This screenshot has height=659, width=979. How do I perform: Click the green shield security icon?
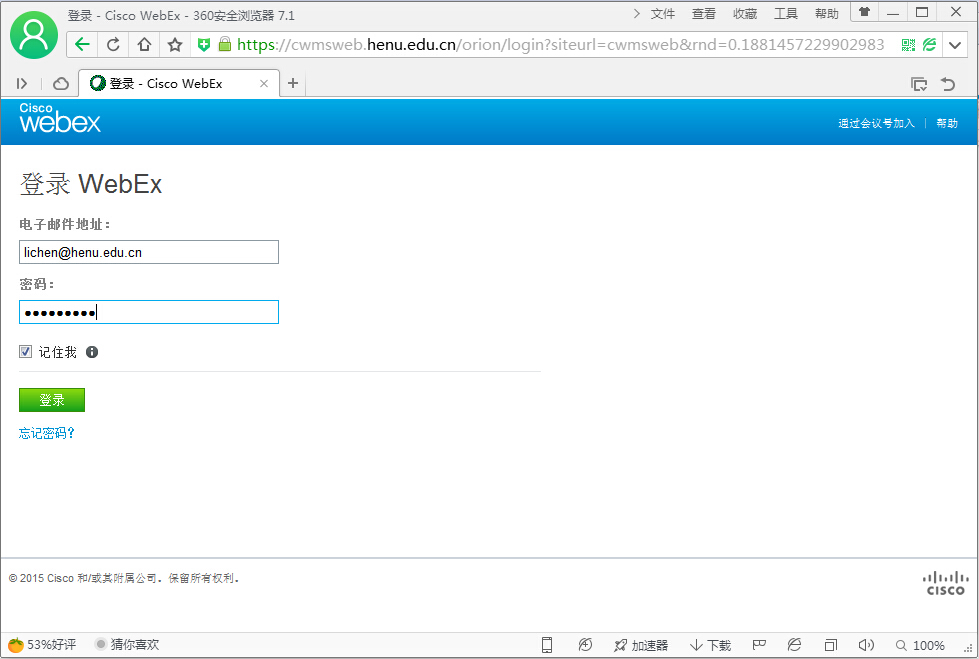204,44
